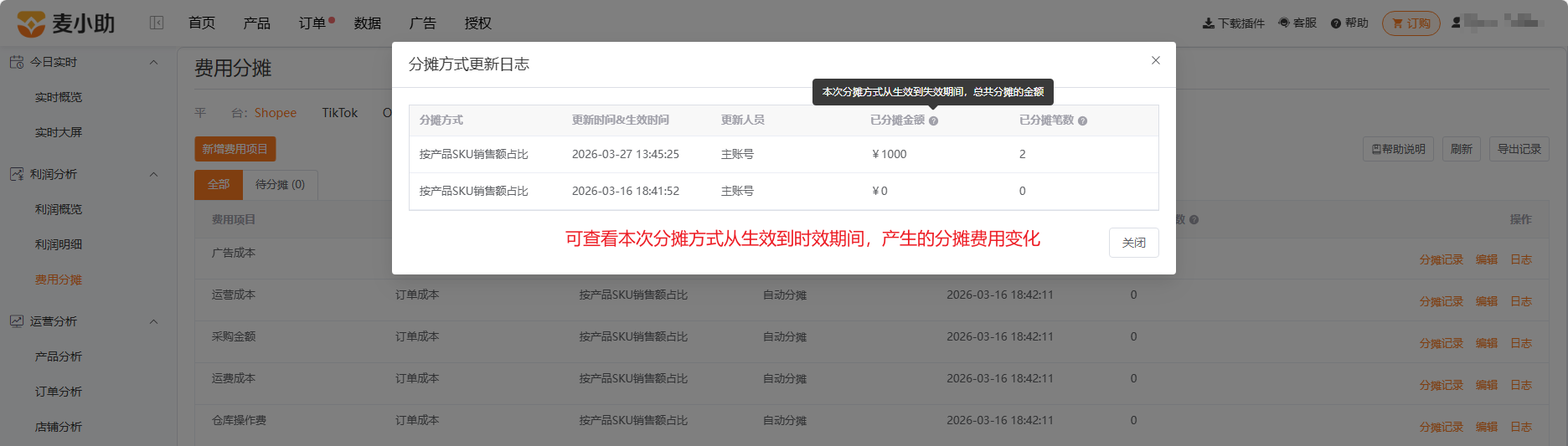Open 实时概览 in the sidebar
The image size is (1568, 446).
pyautogui.click(x=59, y=97)
